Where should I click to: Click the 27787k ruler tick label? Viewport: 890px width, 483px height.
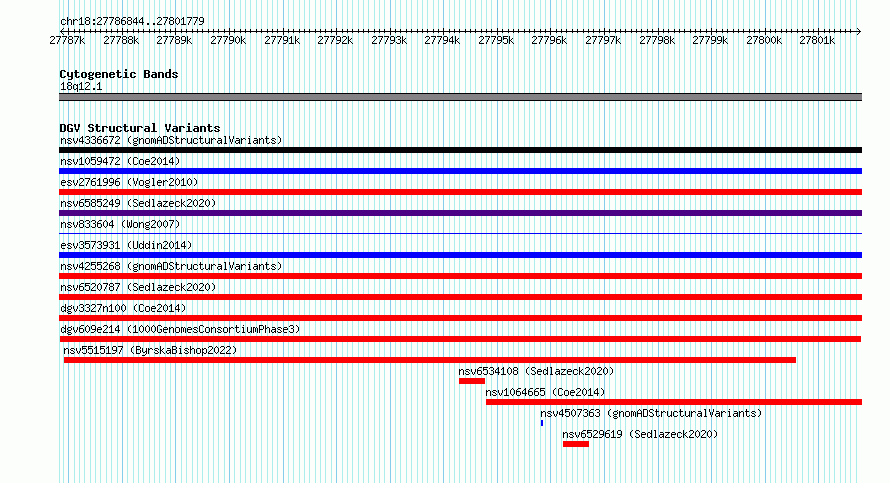(68, 41)
